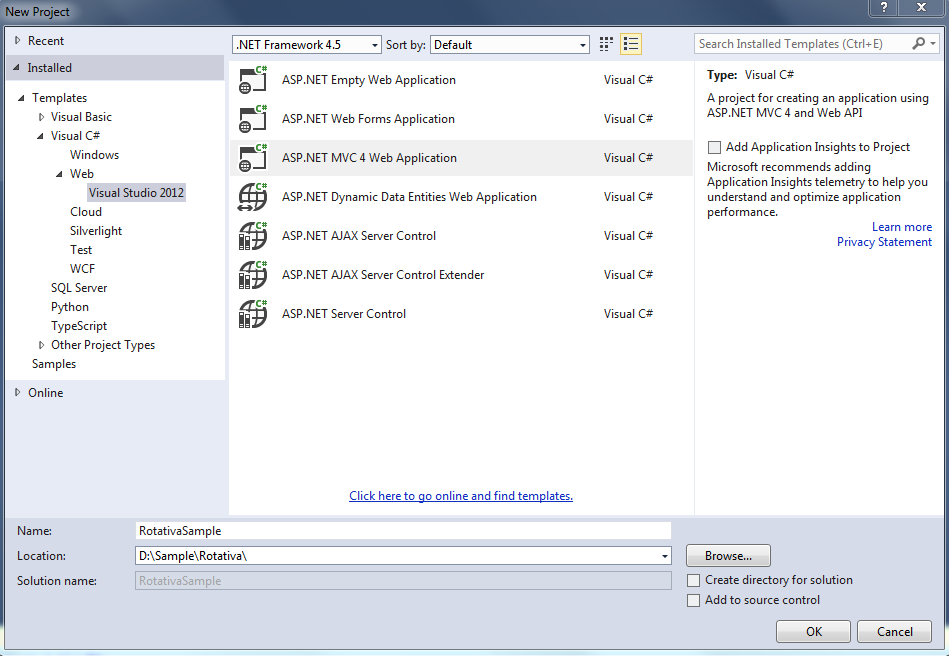This screenshot has height=656, width=949.
Task: Check Create directory for solution
Action: click(694, 580)
